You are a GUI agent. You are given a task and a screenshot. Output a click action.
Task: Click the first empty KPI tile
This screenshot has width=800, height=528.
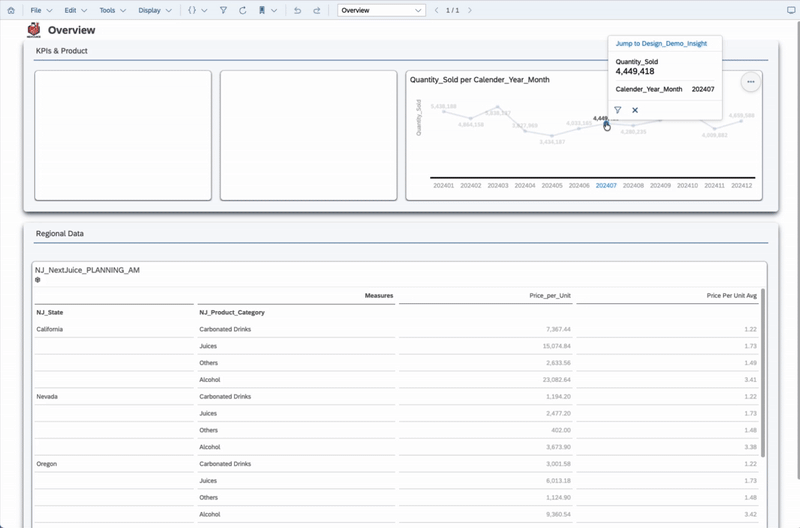click(123, 135)
